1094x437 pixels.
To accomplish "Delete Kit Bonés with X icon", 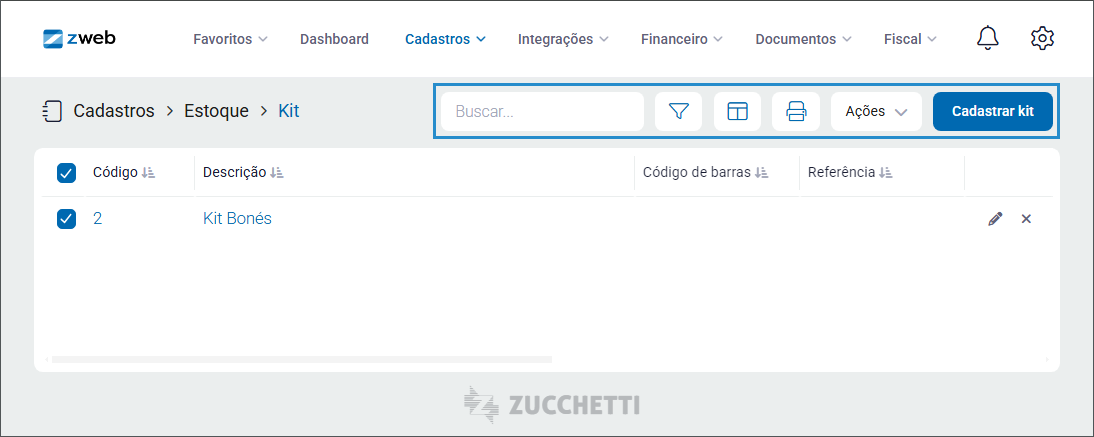I will 1026,219.
